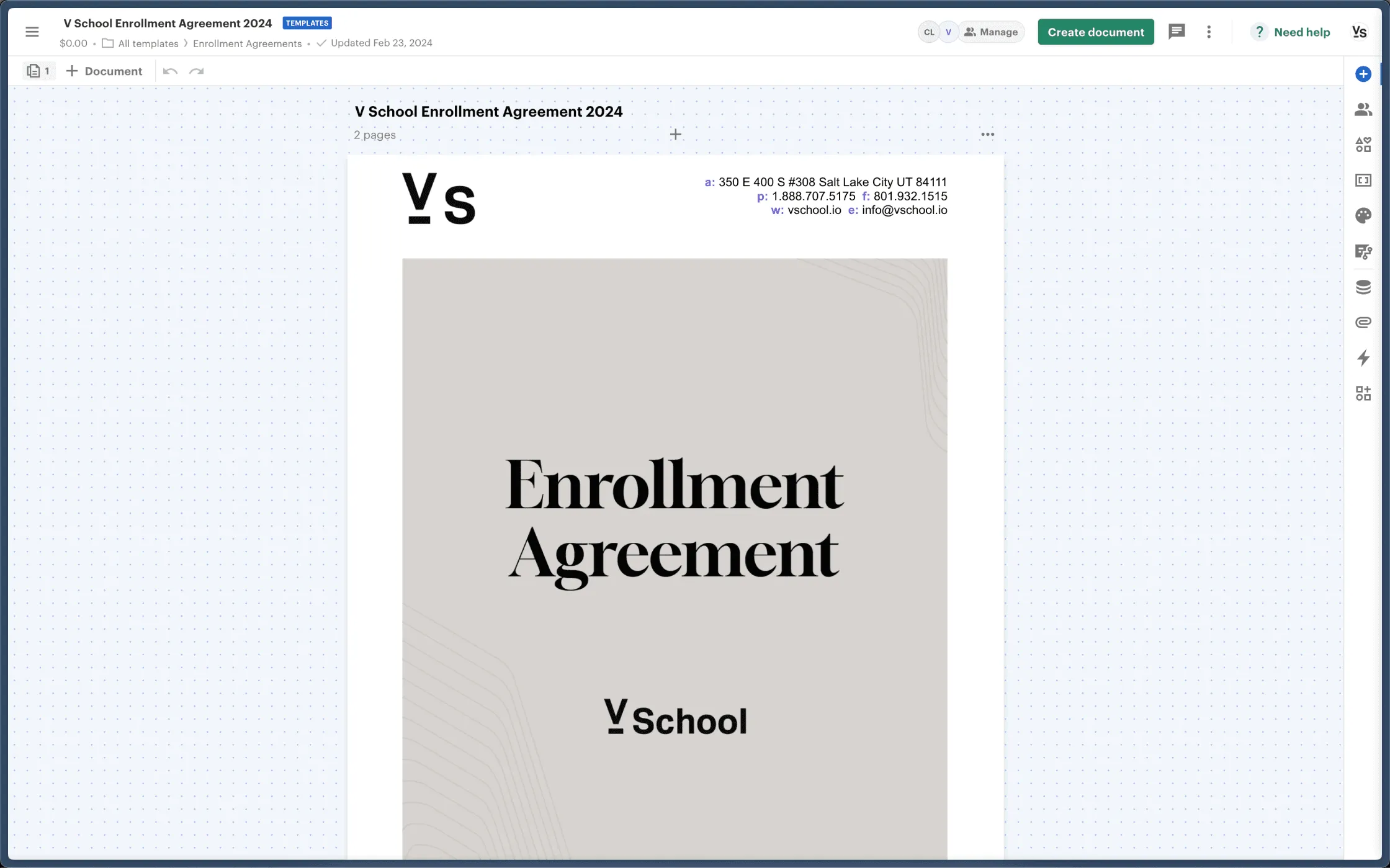1390x868 pixels.
Task: Open the Vs account avatar menu
Action: [1359, 32]
